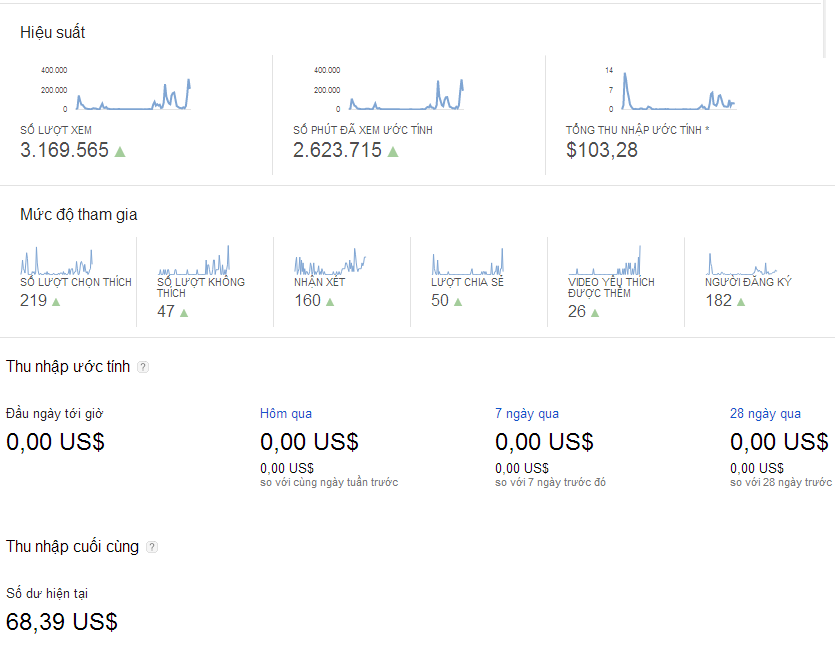Click green up arrow next to 2.623.715

click(x=393, y=152)
